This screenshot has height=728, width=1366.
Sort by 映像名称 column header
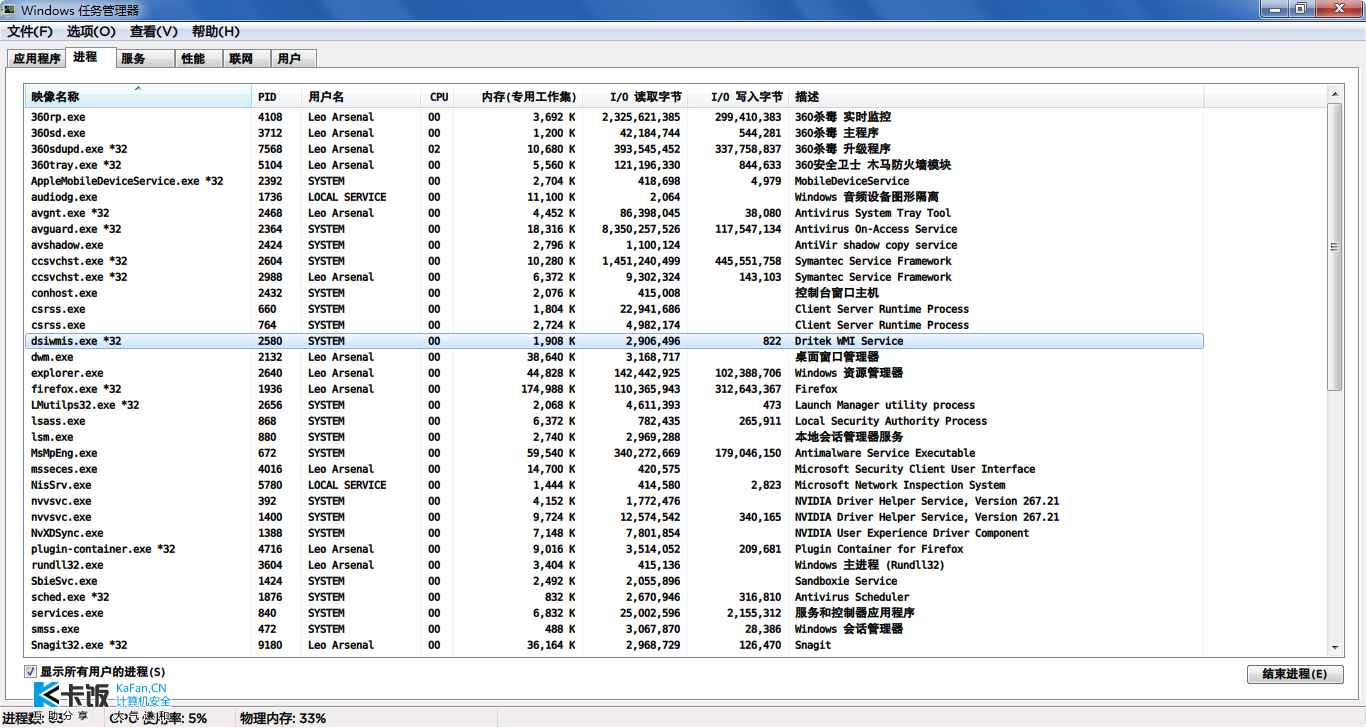tap(138, 97)
